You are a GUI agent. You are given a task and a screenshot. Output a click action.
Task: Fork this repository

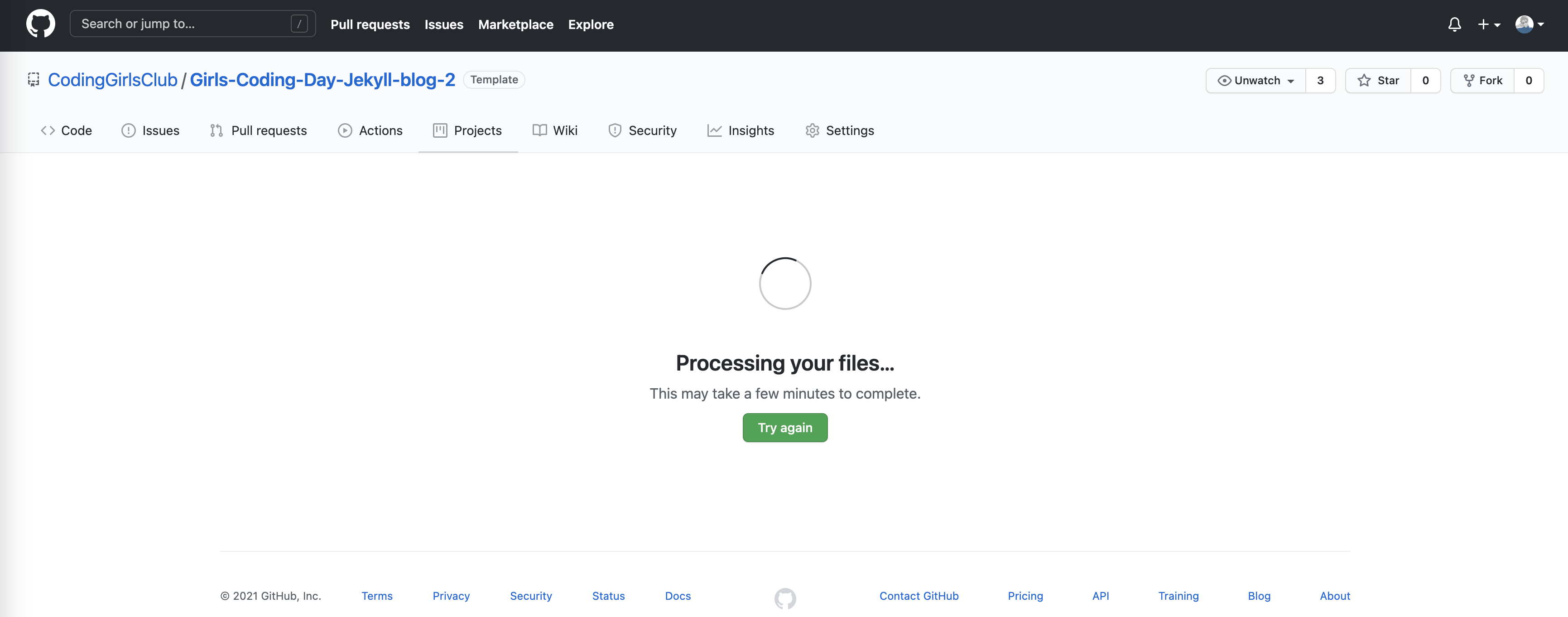click(x=1482, y=80)
